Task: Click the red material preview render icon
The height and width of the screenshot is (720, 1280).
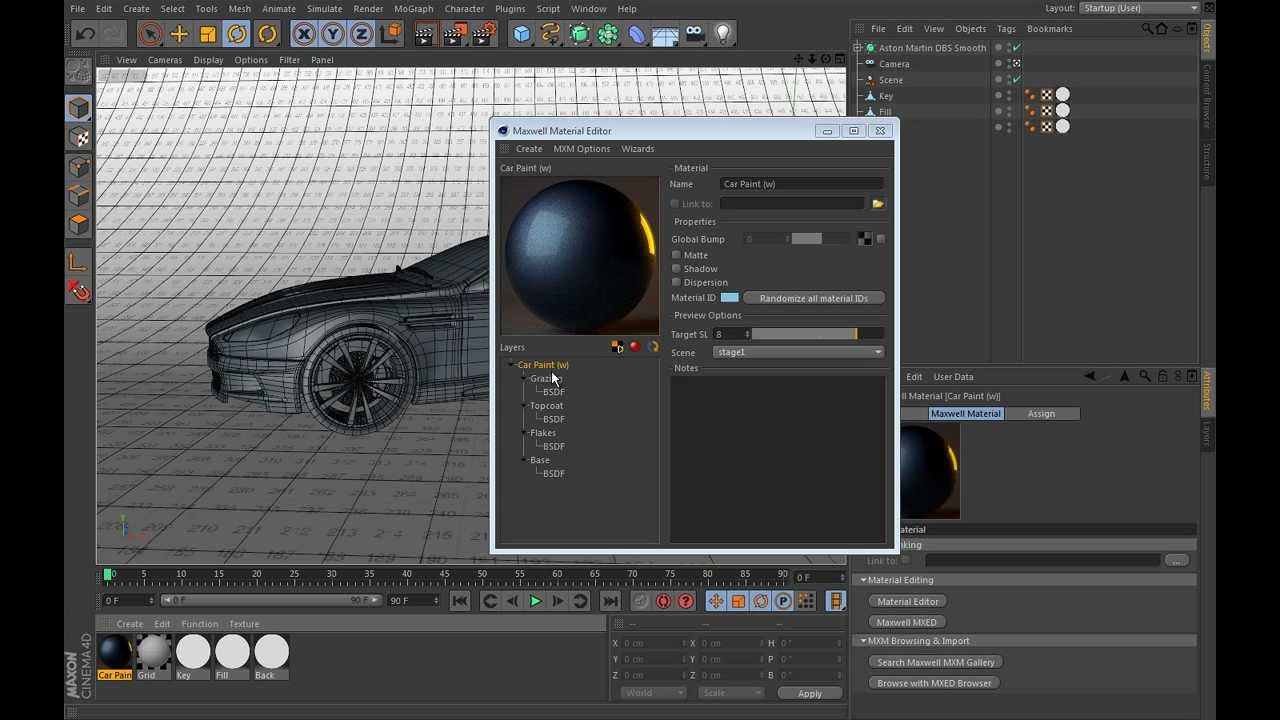Action: coord(635,347)
